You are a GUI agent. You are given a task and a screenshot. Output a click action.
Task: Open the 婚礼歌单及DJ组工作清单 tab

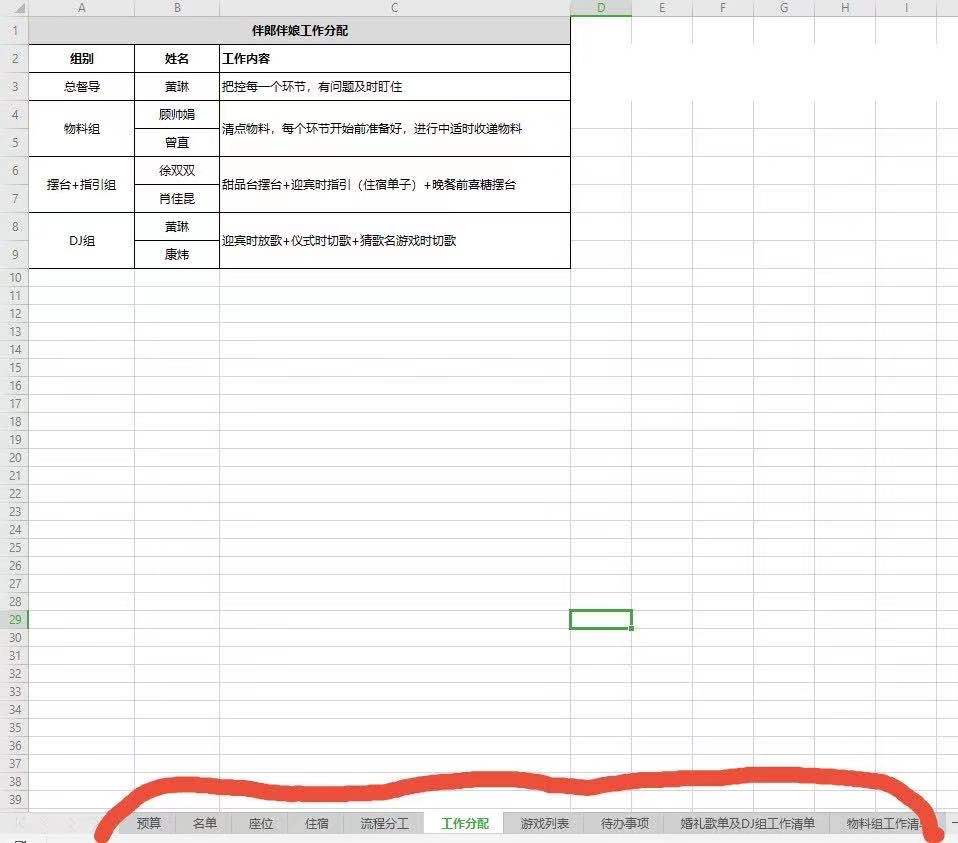tap(747, 823)
